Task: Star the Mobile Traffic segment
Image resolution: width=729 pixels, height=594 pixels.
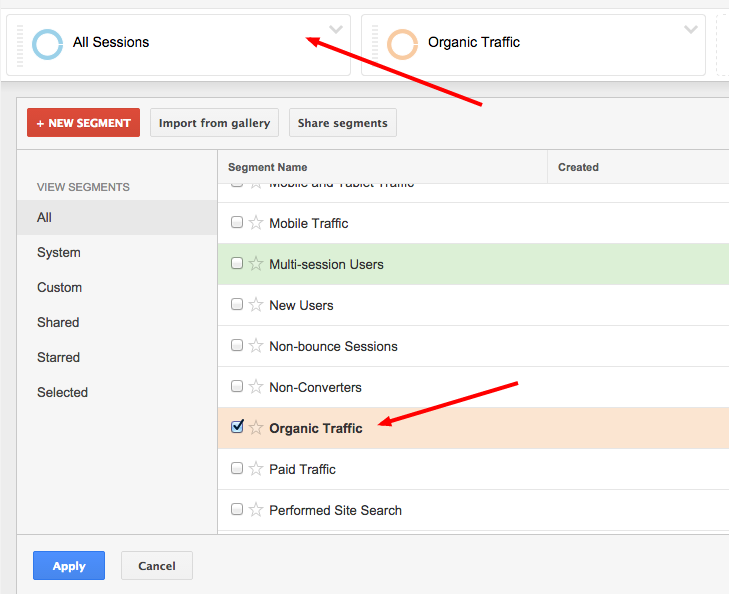Action: click(256, 223)
